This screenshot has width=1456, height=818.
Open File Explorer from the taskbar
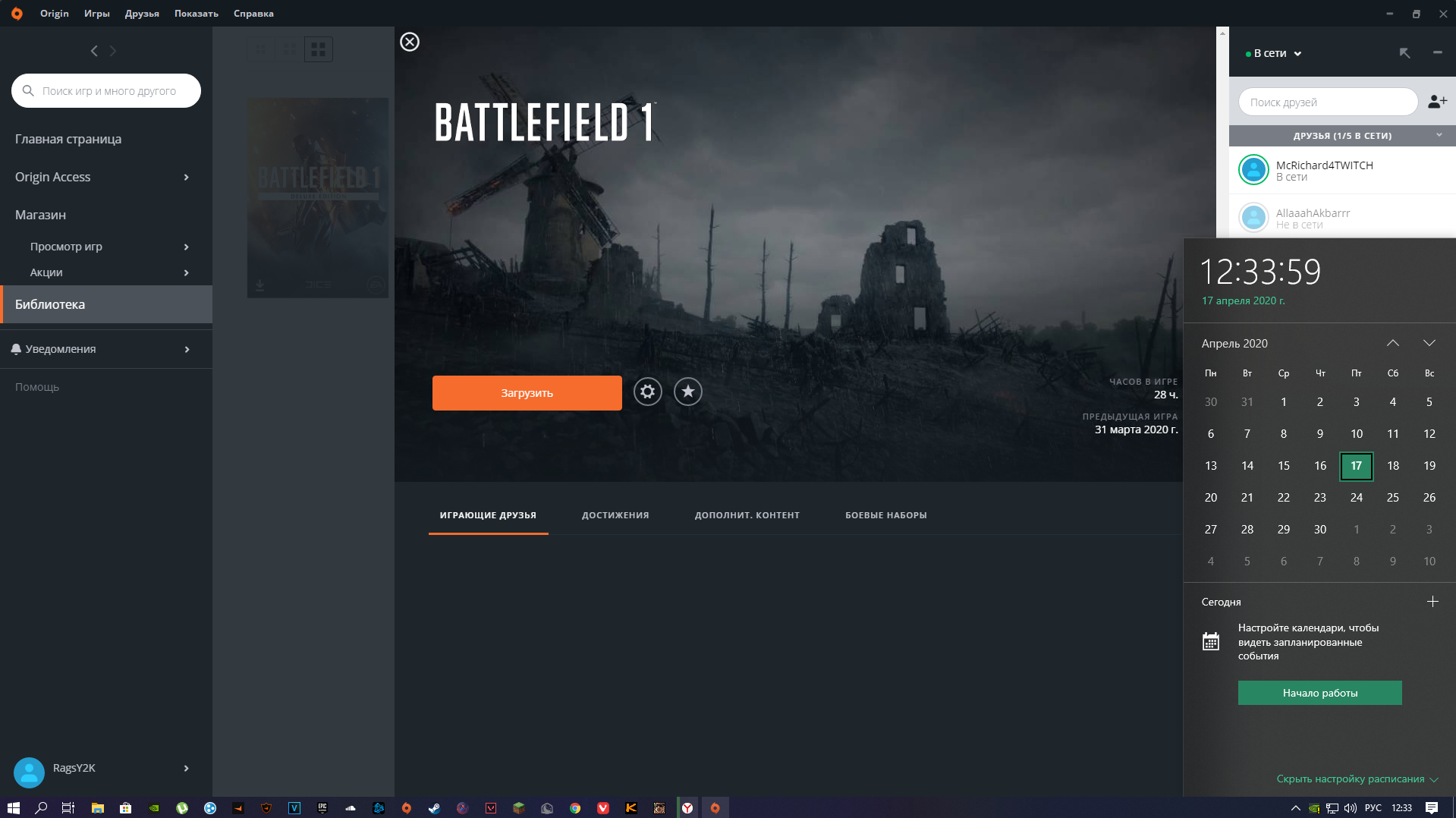tap(97, 808)
